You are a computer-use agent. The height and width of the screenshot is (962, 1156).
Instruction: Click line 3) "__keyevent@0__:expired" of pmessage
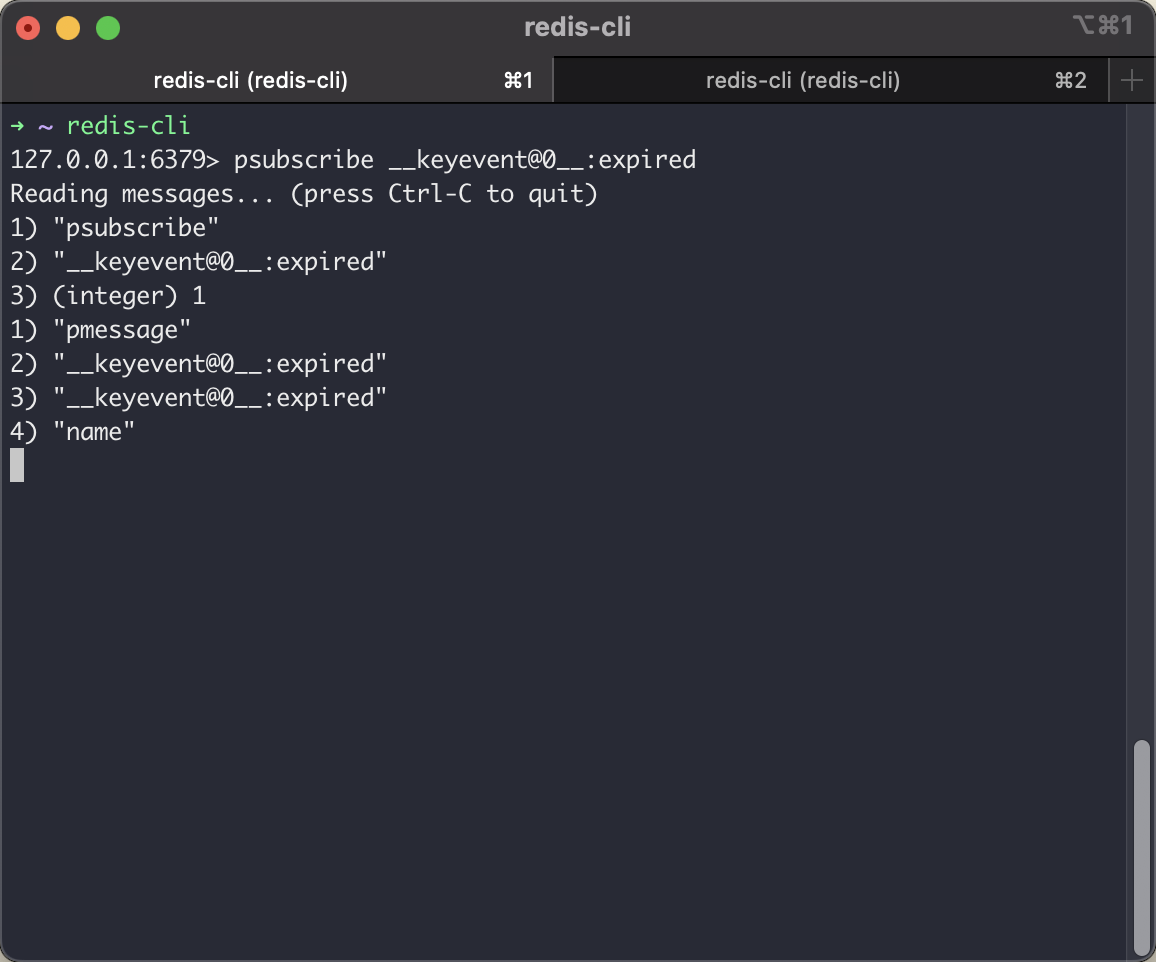pyautogui.click(x=198, y=397)
